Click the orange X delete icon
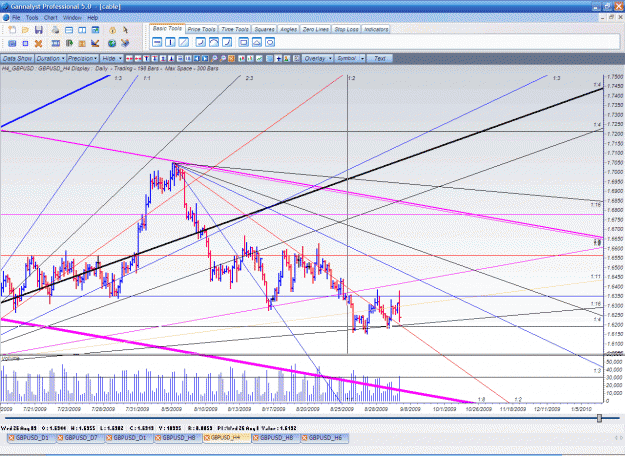Image resolution: width=625 pixels, height=456 pixels. 38,43
